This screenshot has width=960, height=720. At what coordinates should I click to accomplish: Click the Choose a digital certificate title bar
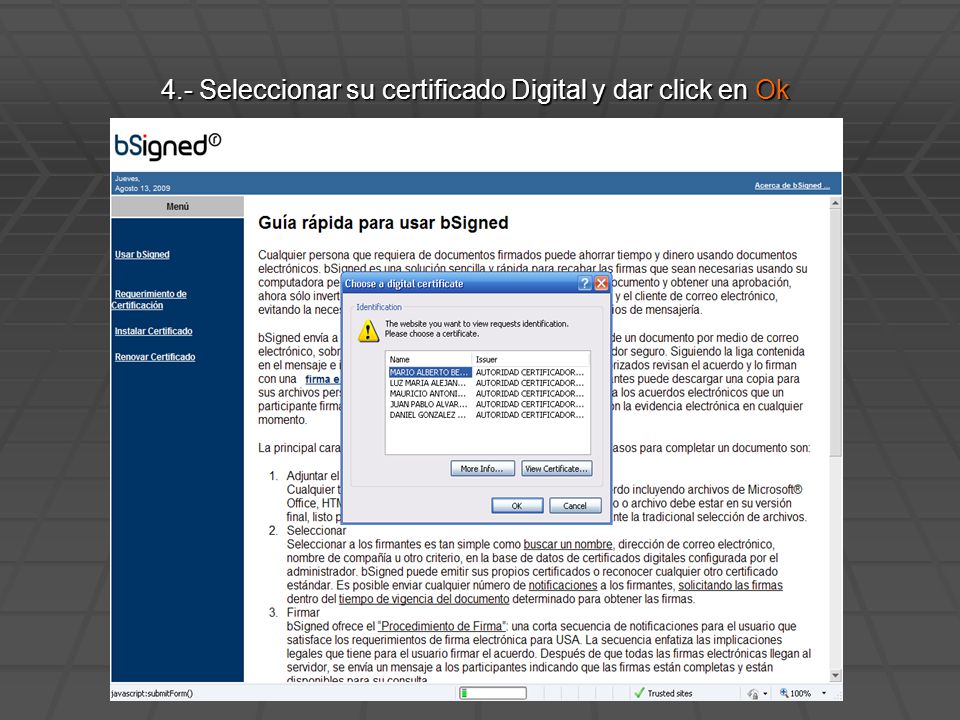coord(459,283)
